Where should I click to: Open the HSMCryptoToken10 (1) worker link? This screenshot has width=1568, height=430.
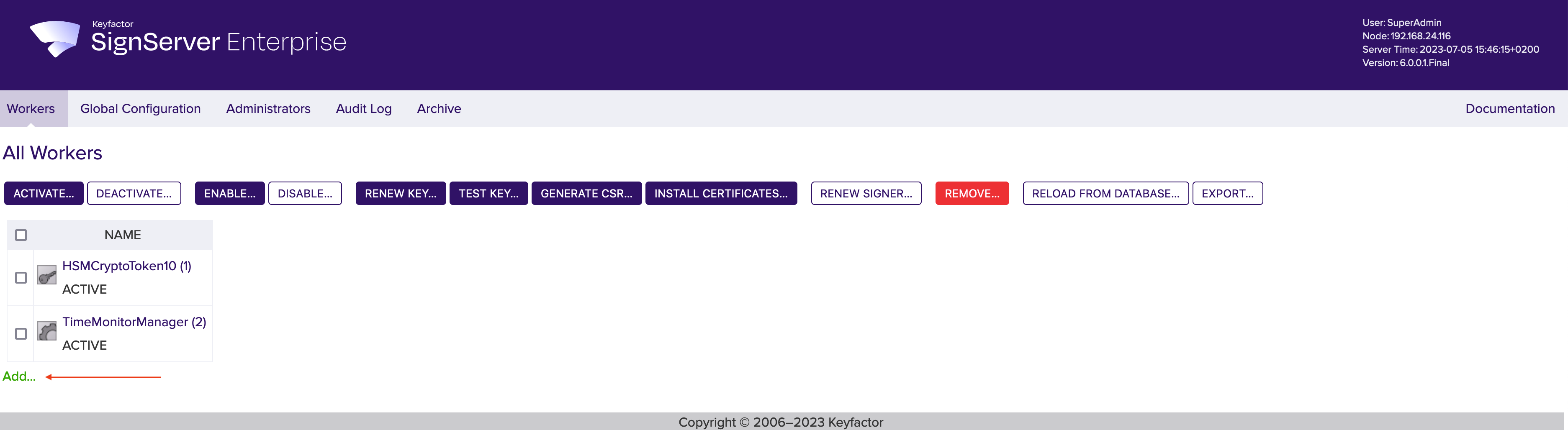coord(126,266)
